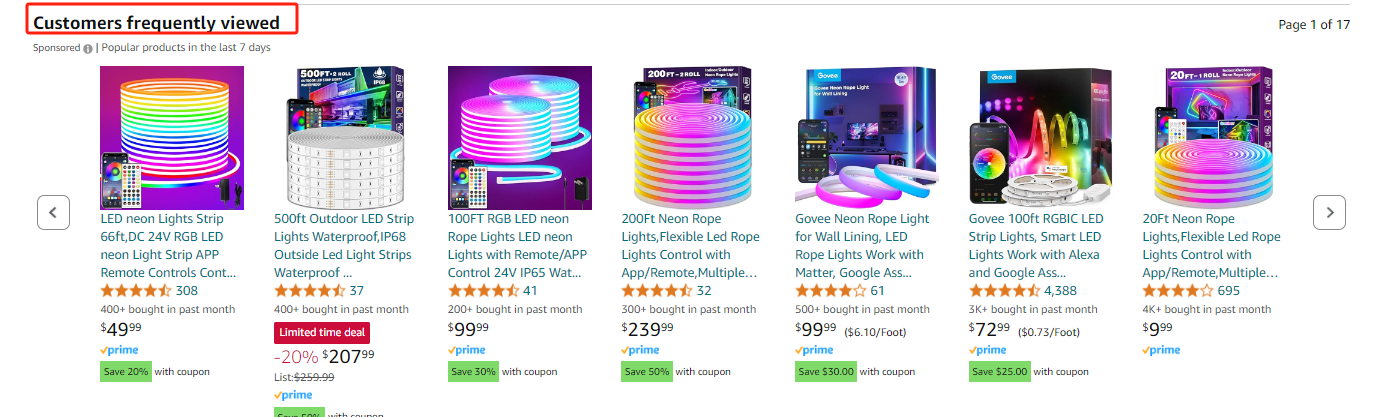1397x417 pixels.
Task: Open the 20Ft Neon Rope Lights product image
Action: coord(1214,137)
